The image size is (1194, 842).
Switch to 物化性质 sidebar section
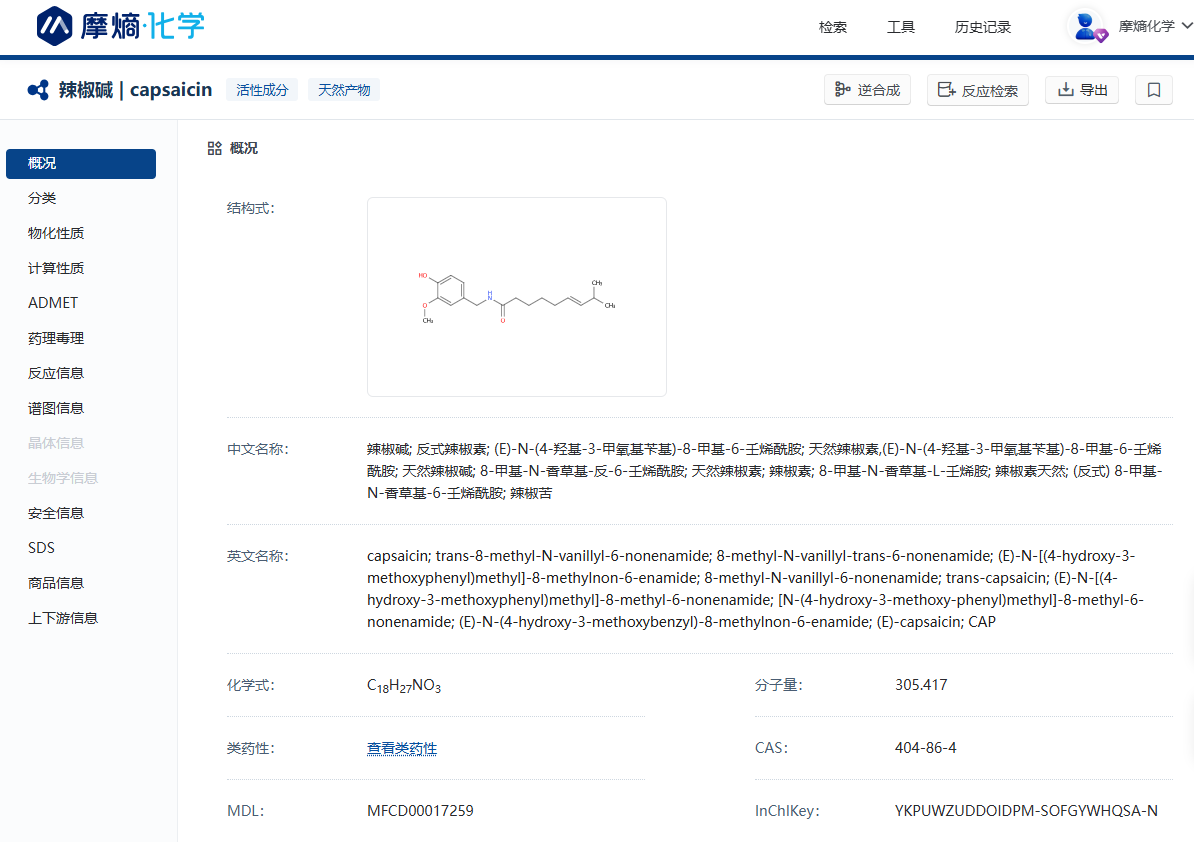click(x=56, y=233)
